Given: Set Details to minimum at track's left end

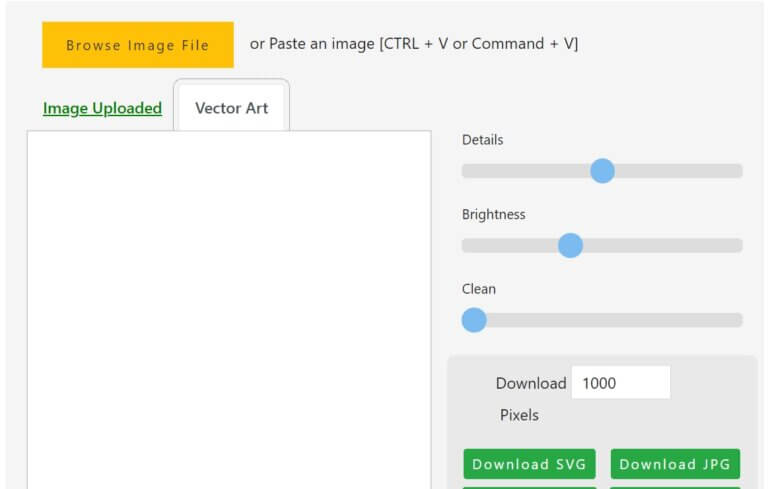Looking at the screenshot, I should [466, 171].
